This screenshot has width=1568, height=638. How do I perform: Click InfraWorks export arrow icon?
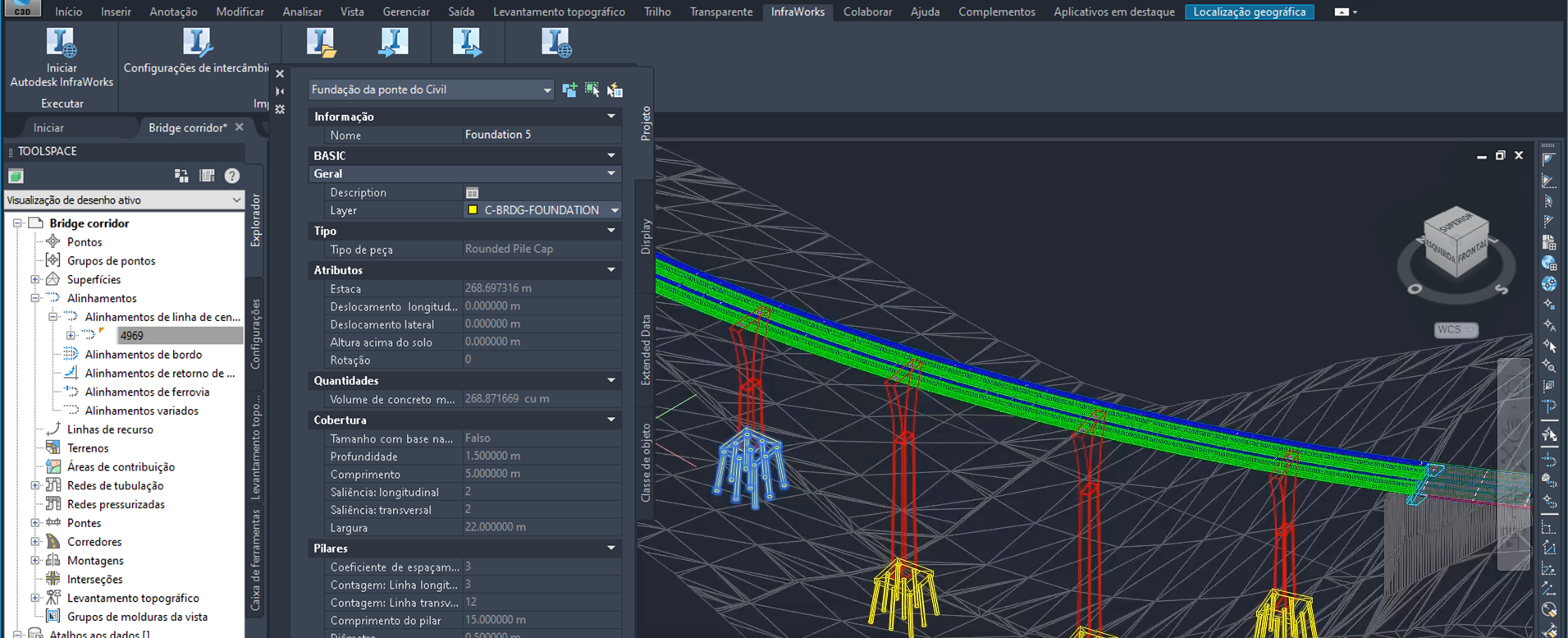click(x=467, y=43)
